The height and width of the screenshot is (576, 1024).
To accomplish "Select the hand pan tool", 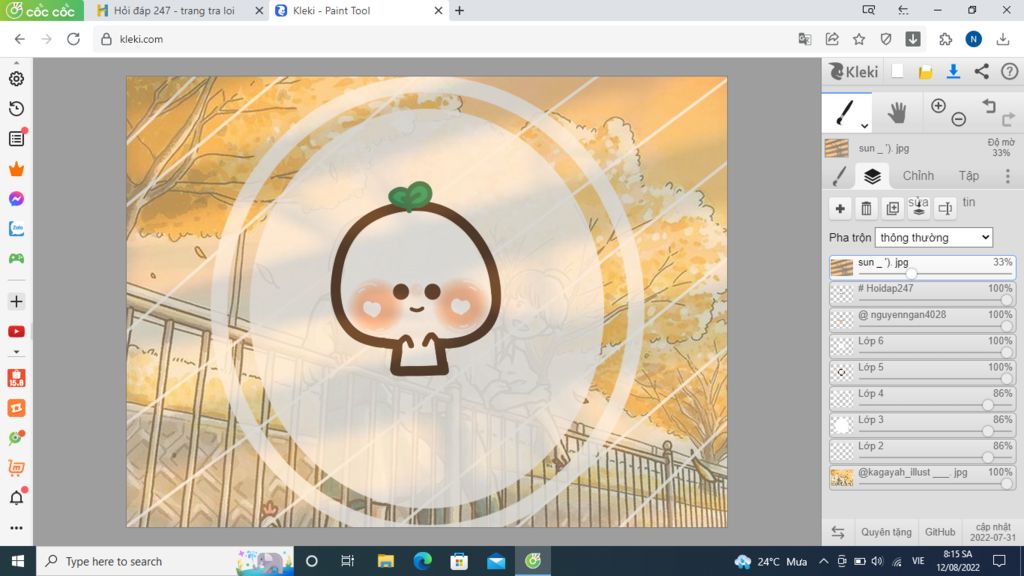I will 897,112.
